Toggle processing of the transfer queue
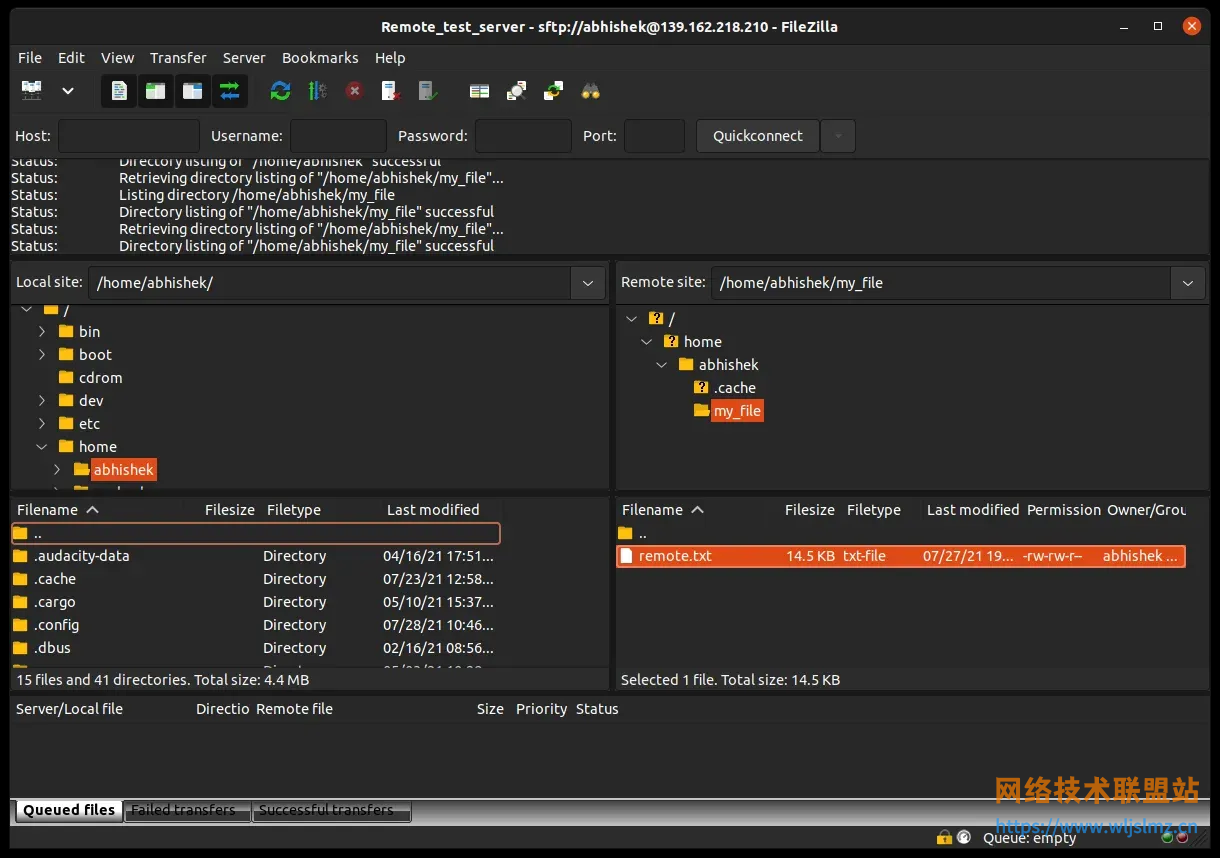This screenshot has height=858, width=1220. 317,91
